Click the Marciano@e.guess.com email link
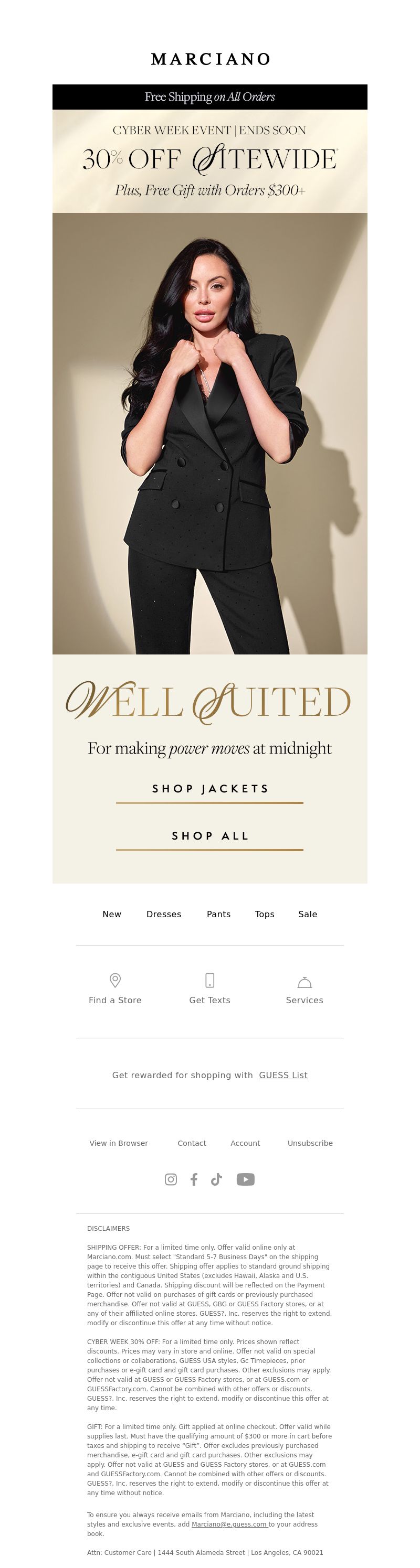420x1568 pixels. point(229,1524)
